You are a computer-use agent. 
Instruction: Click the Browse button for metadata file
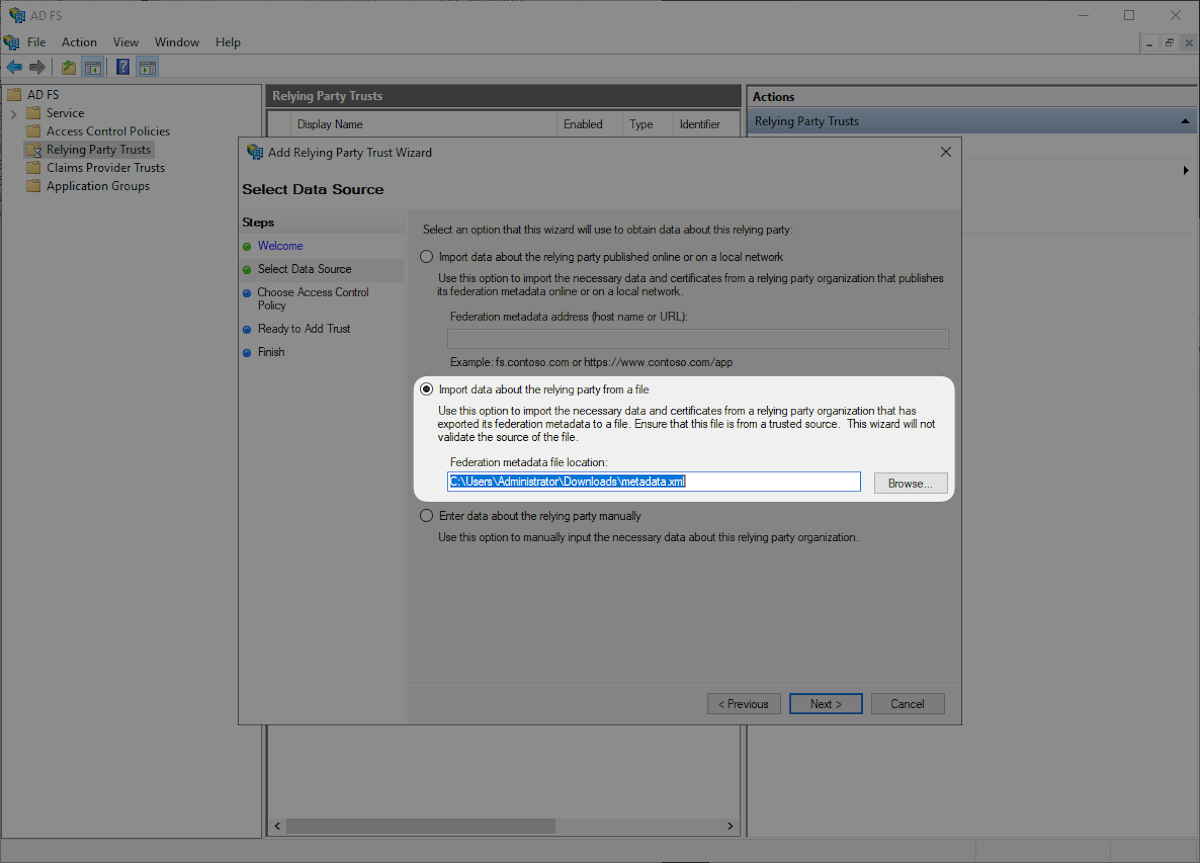[910, 481]
